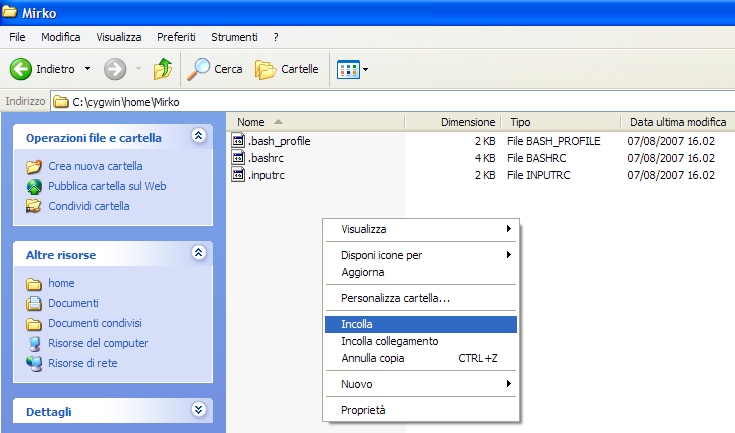
Task: Select the .bash_profile file name
Action: pyautogui.click(x=279, y=141)
